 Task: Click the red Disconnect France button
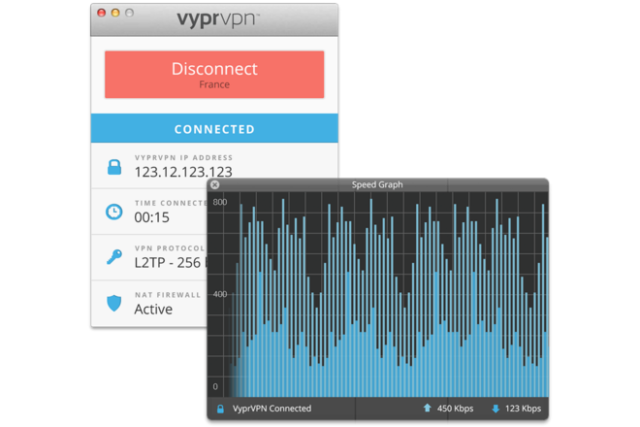tap(214, 74)
